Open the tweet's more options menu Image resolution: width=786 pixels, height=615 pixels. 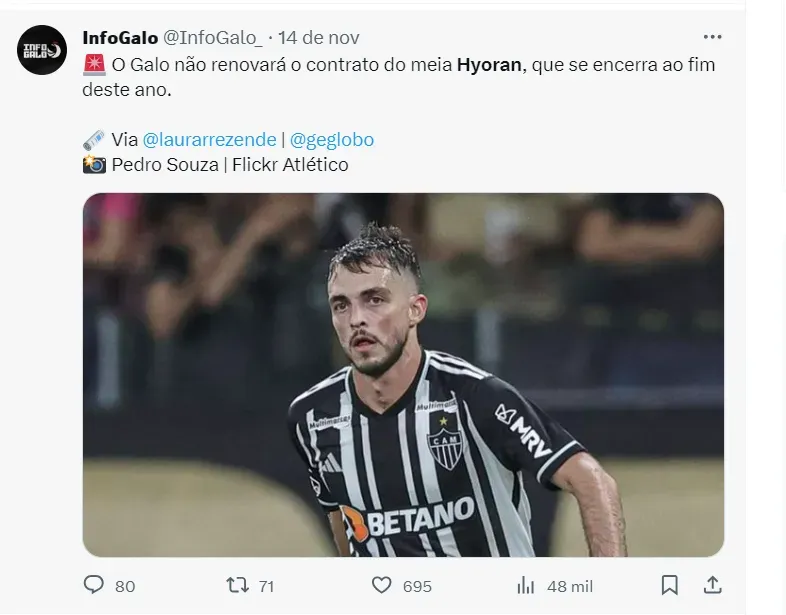[712, 37]
